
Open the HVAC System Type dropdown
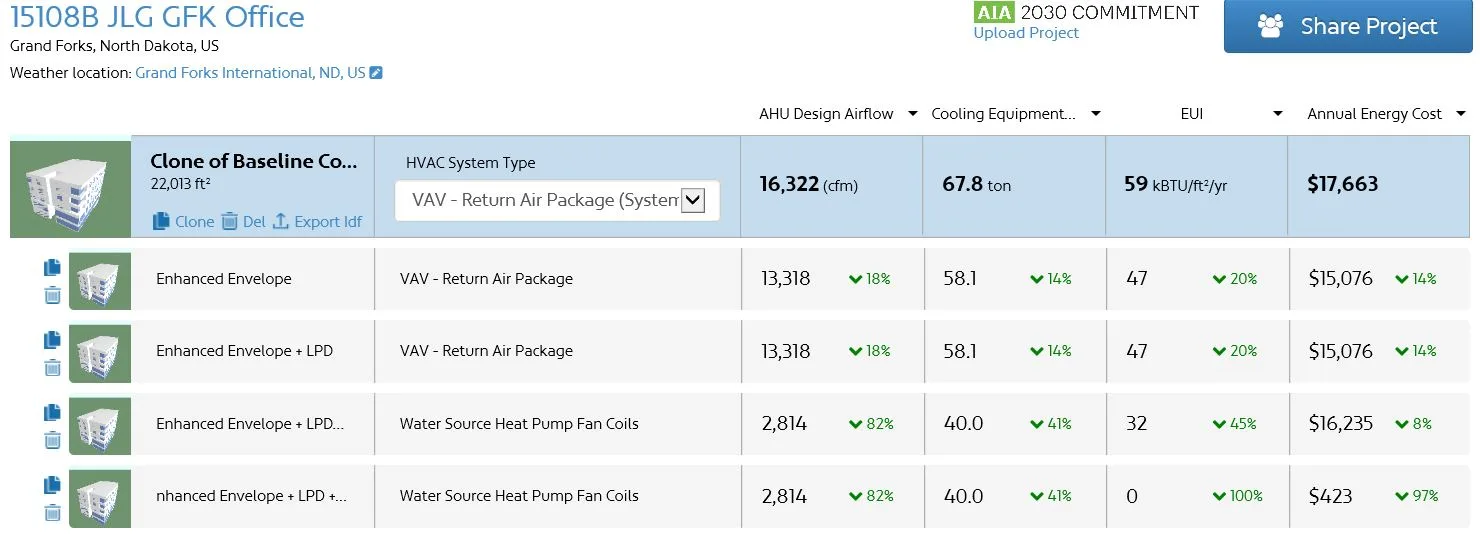click(557, 200)
